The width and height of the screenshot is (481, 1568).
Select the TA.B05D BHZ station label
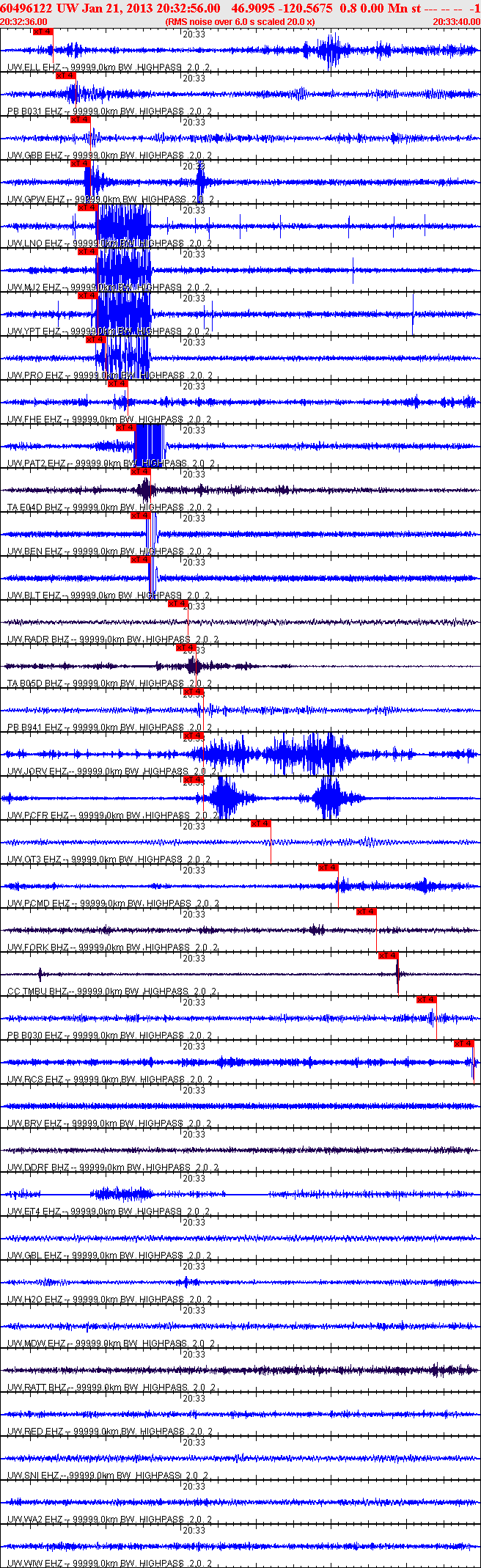click(x=35, y=684)
